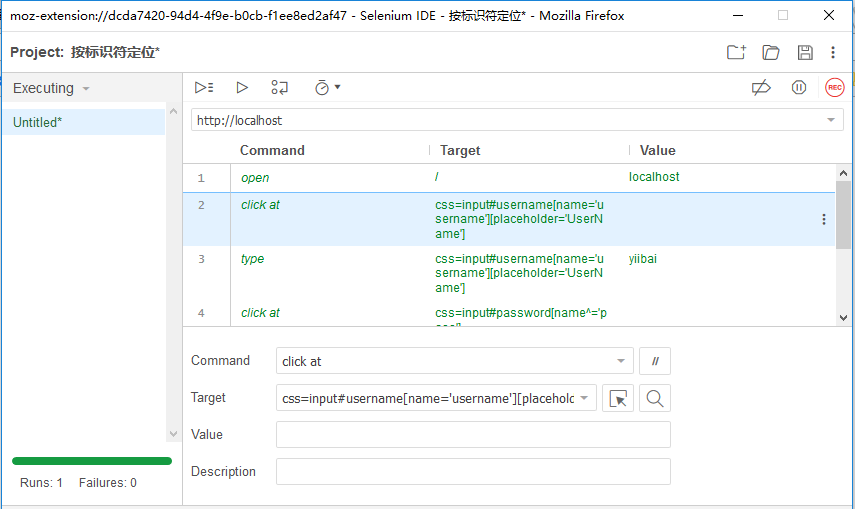Click the yiibai value cell

click(x=642, y=259)
